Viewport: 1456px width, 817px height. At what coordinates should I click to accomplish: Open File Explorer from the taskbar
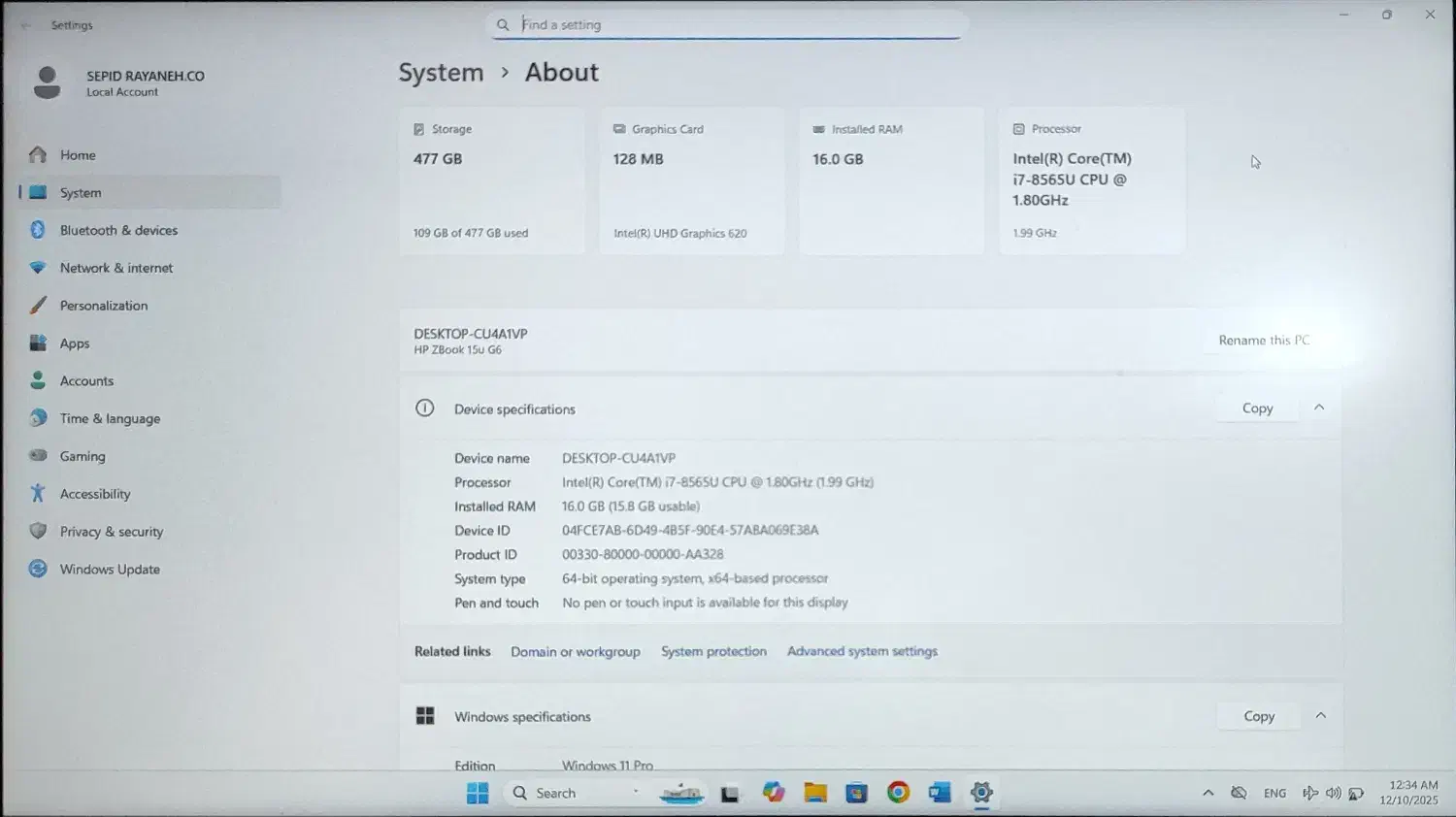[x=814, y=792]
